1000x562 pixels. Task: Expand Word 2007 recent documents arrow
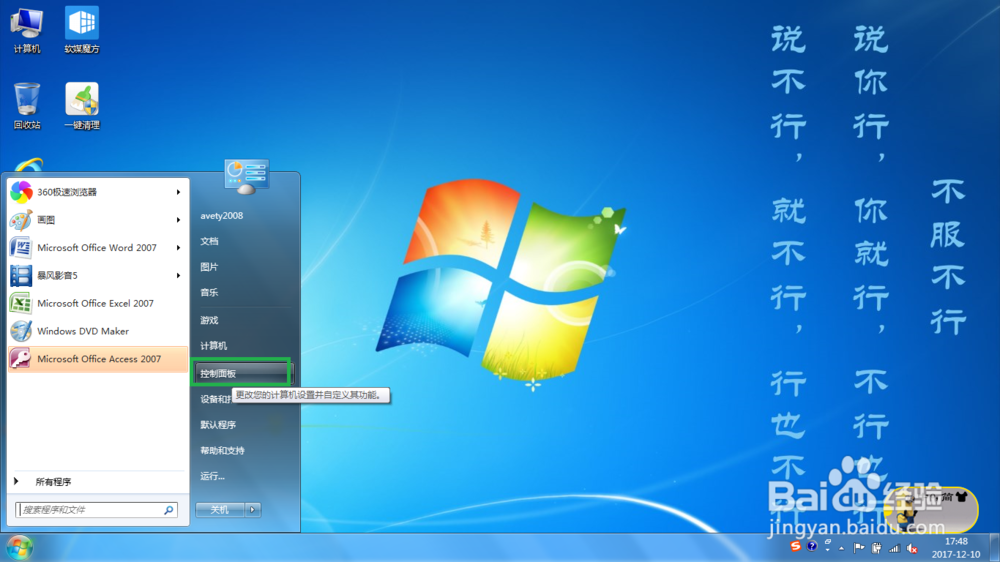click(x=179, y=248)
